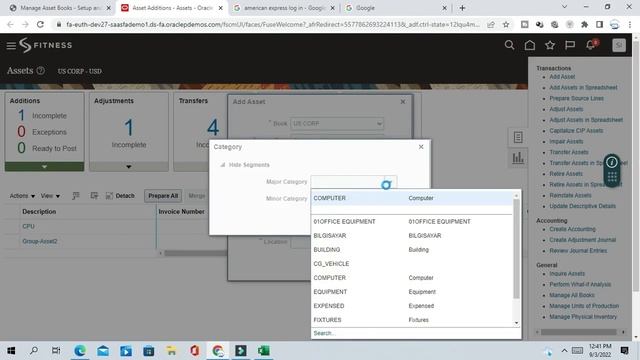This screenshot has height=360, width=640.
Task: Expand the Additions tile arrow
Action: point(44,167)
